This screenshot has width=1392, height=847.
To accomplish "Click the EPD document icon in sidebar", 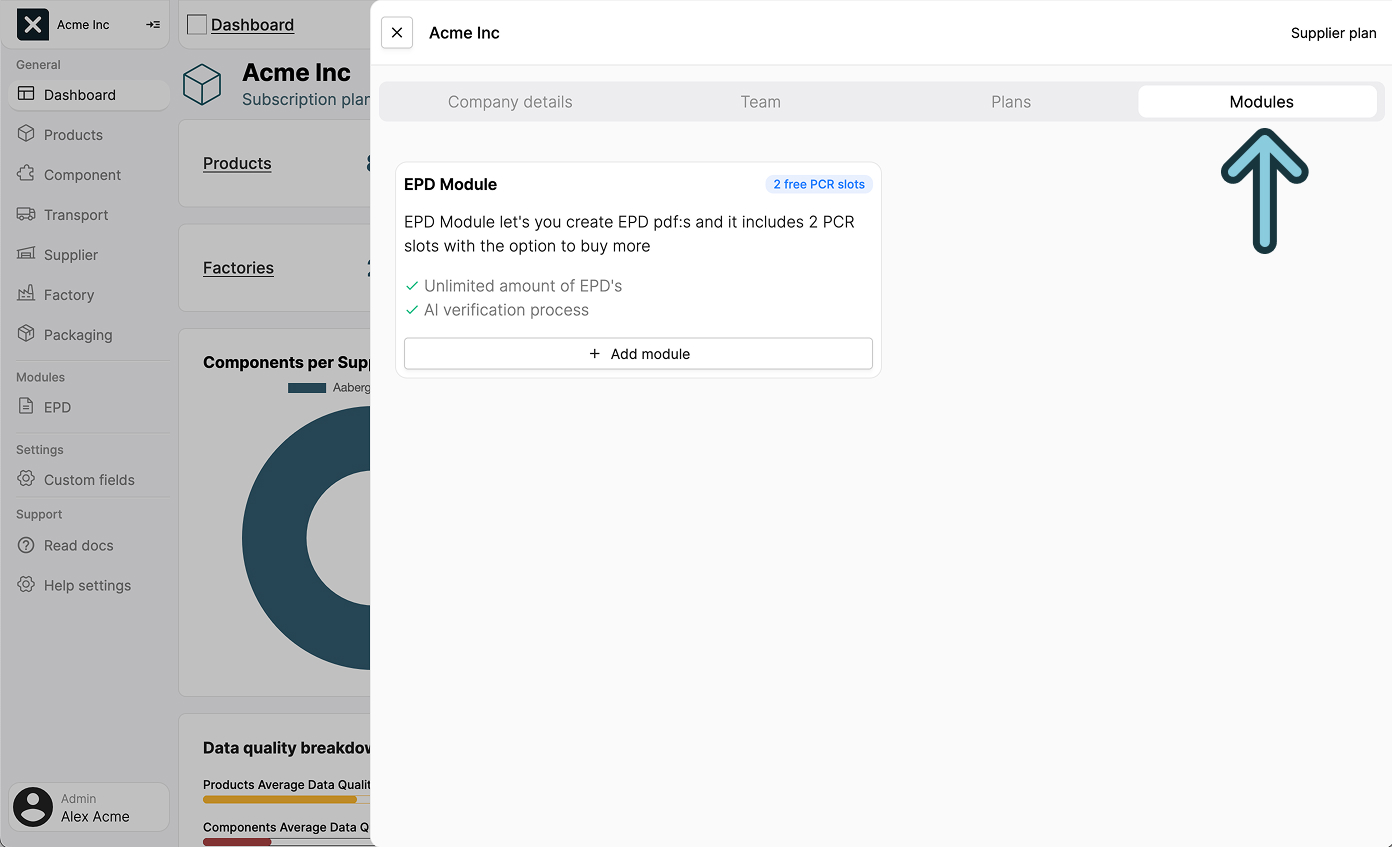I will click(26, 407).
